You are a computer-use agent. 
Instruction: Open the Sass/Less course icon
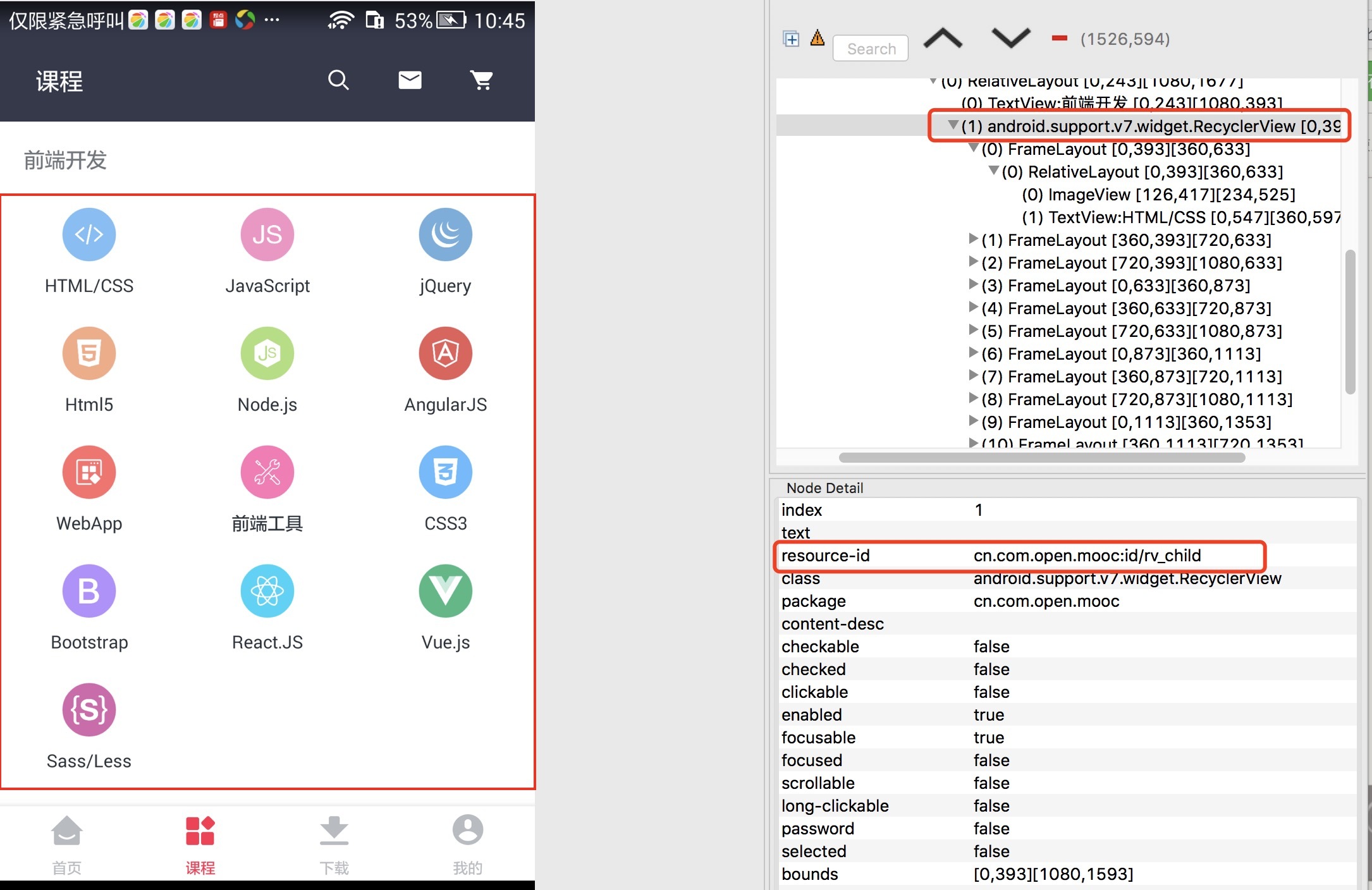[89, 710]
